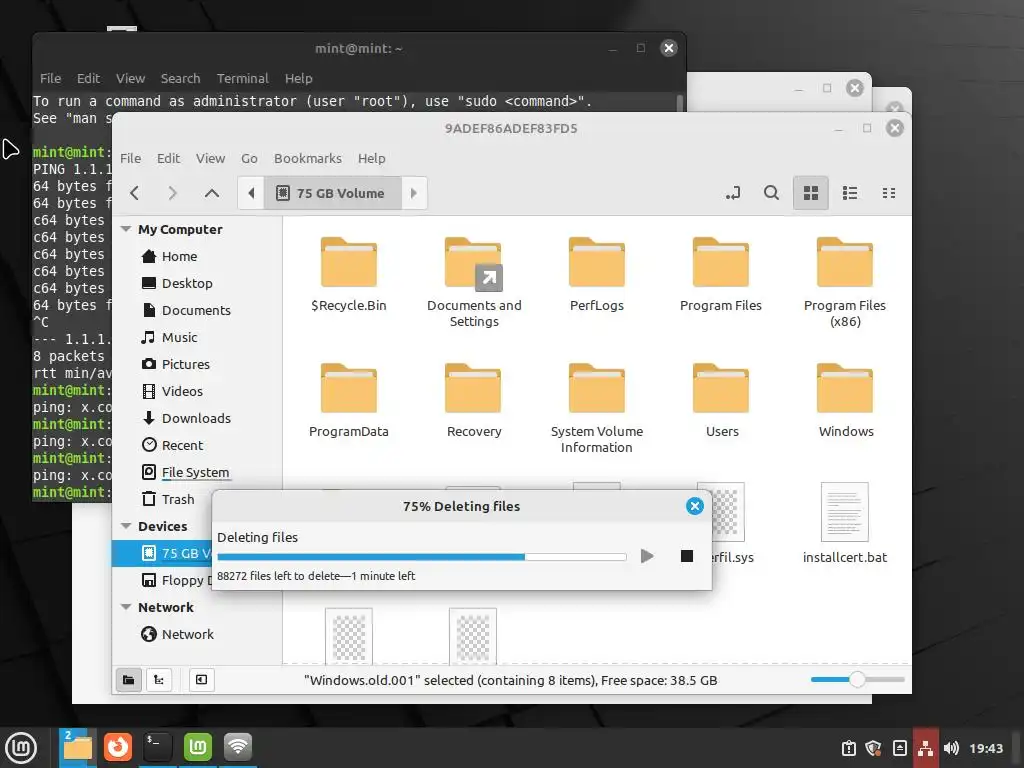Viewport: 1024px width, 768px height.
Task: Select the Users folder
Action: tap(721, 401)
